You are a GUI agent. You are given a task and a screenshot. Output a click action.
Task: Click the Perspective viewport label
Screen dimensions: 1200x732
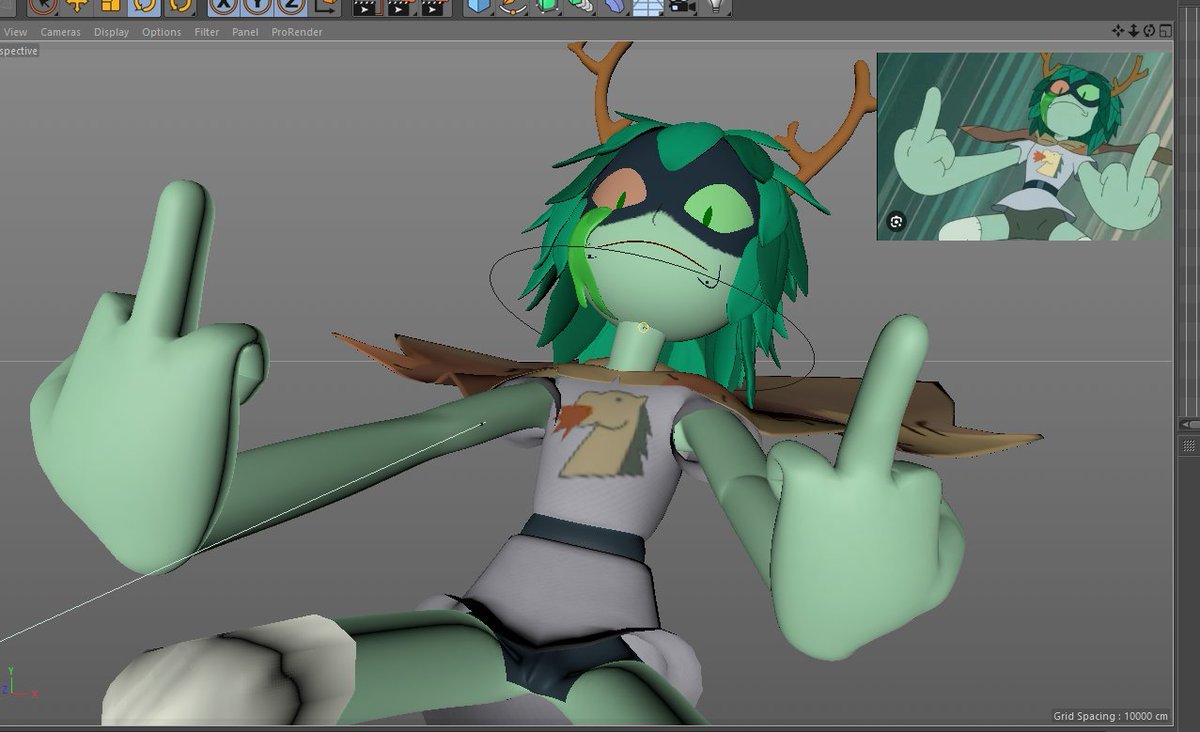[x=19, y=51]
